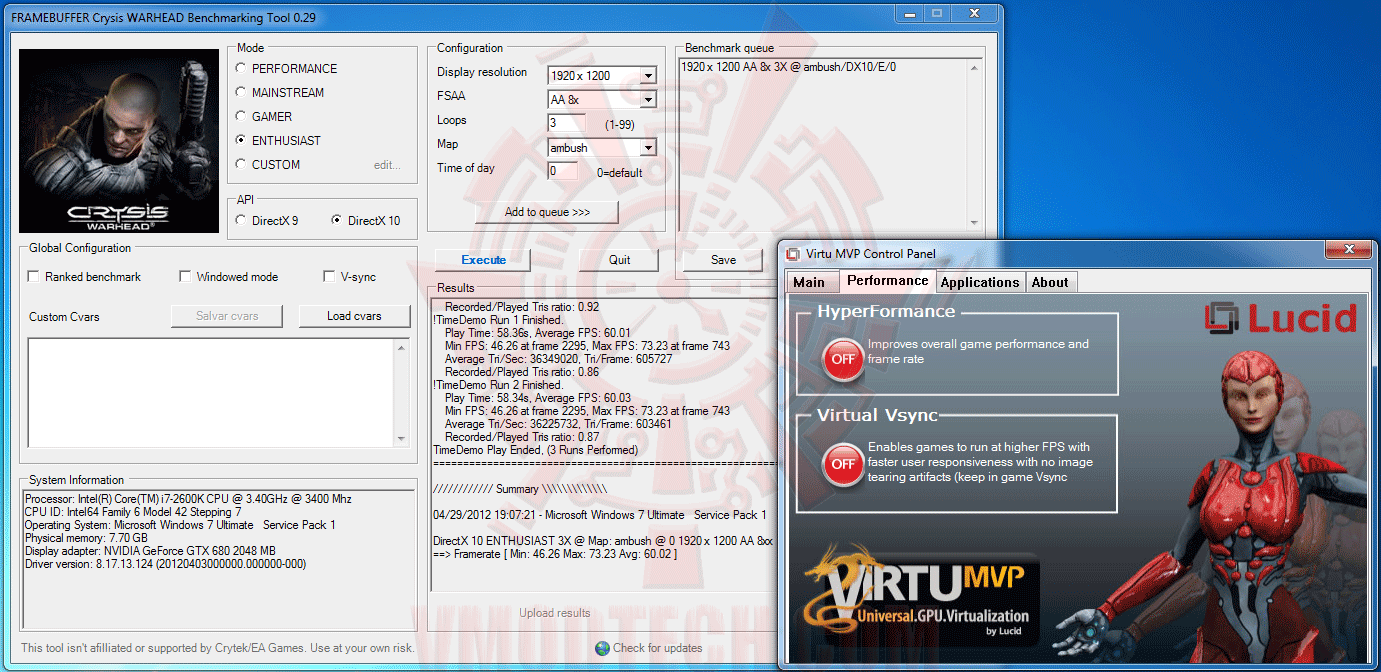1381x672 pixels.
Task: Click the Virtu MVP title bar icon
Action: [x=793, y=254]
